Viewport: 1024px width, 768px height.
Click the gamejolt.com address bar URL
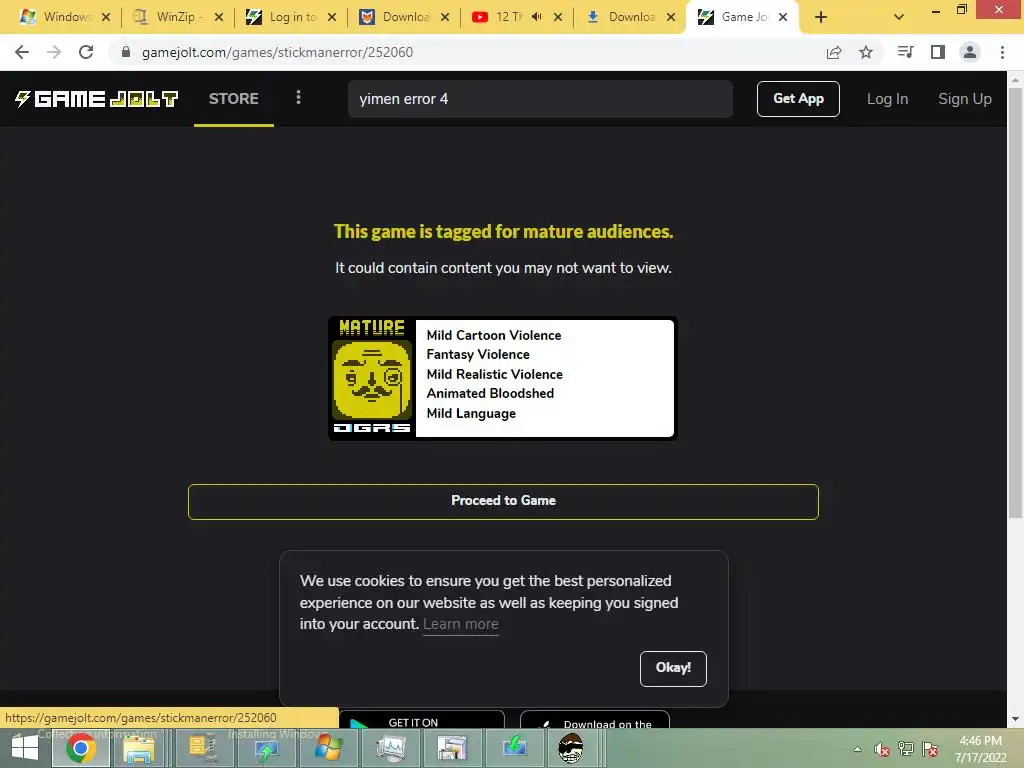277,52
